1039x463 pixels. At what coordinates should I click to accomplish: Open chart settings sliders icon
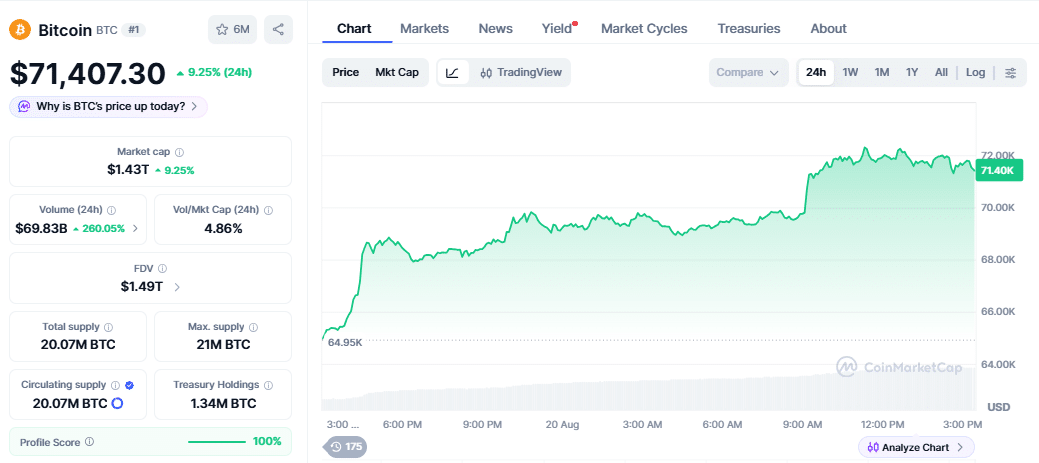click(1011, 73)
